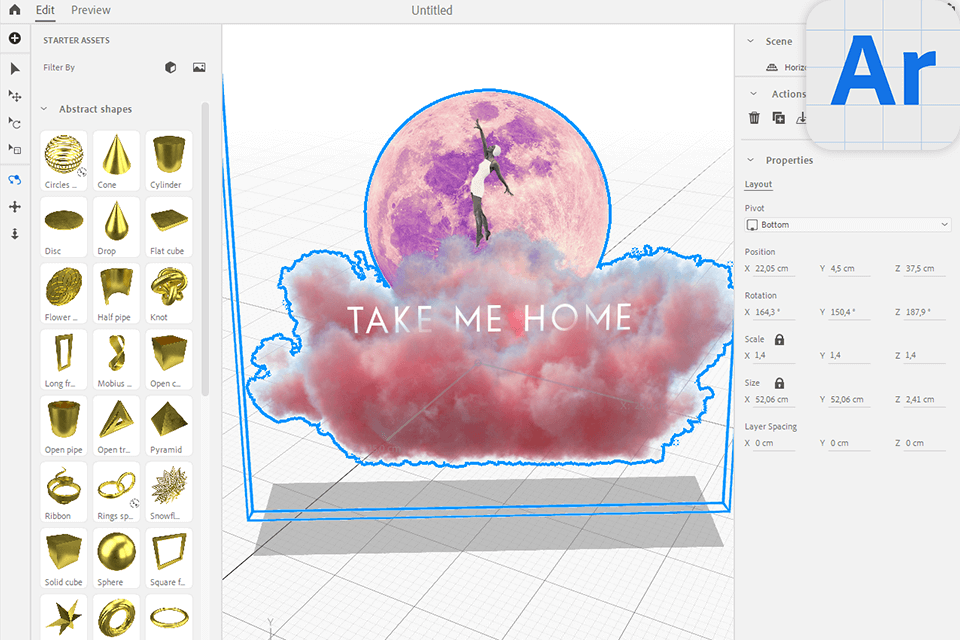
Task: Open the Add content plus icon
Action: coord(15,39)
